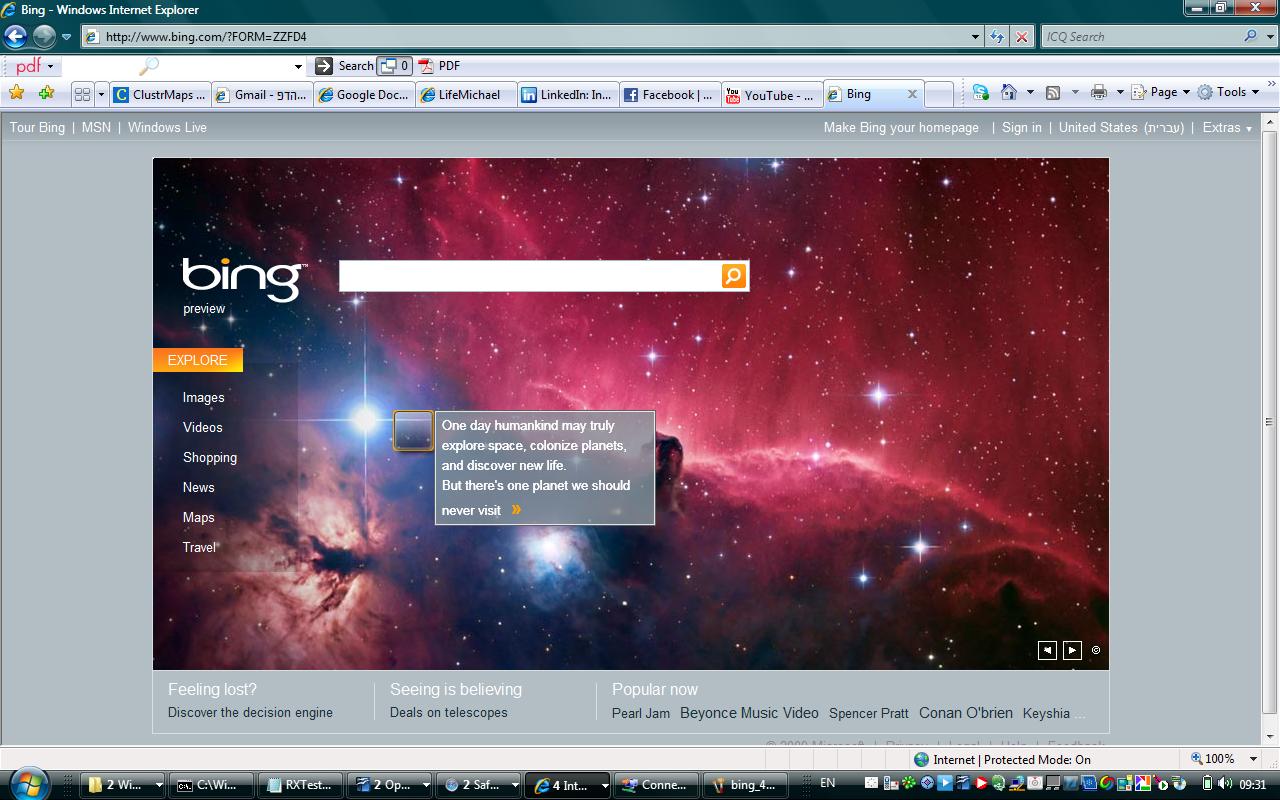Click Make Bing your homepage link

coord(901,127)
